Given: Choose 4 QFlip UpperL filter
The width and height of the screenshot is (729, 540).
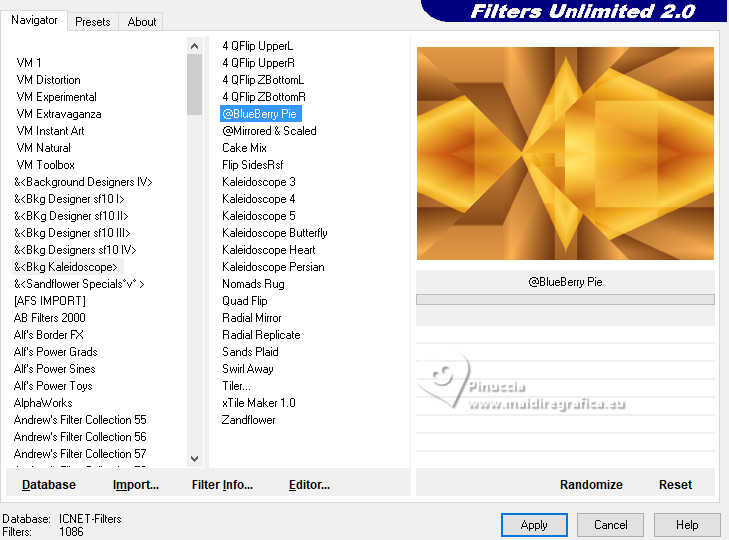Looking at the screenshot, I should [257, 46].
